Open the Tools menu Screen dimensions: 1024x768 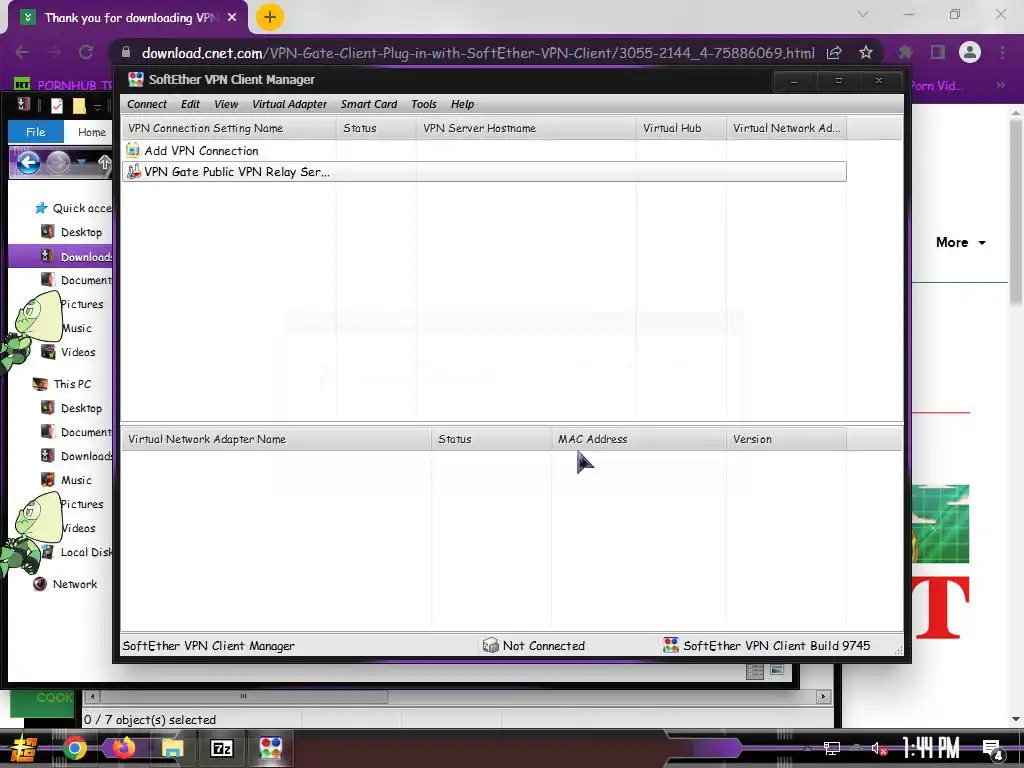[x=424, y=104]
